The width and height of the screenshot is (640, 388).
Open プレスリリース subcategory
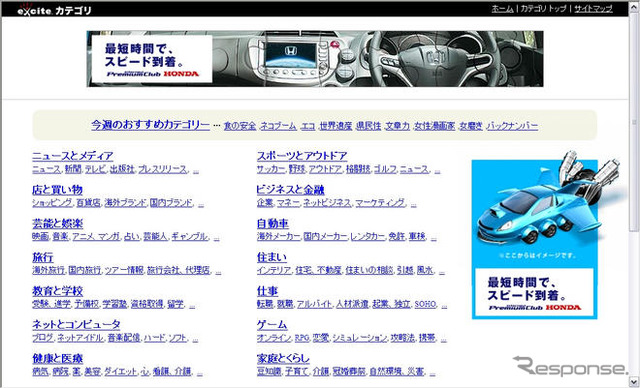point(162,169)
